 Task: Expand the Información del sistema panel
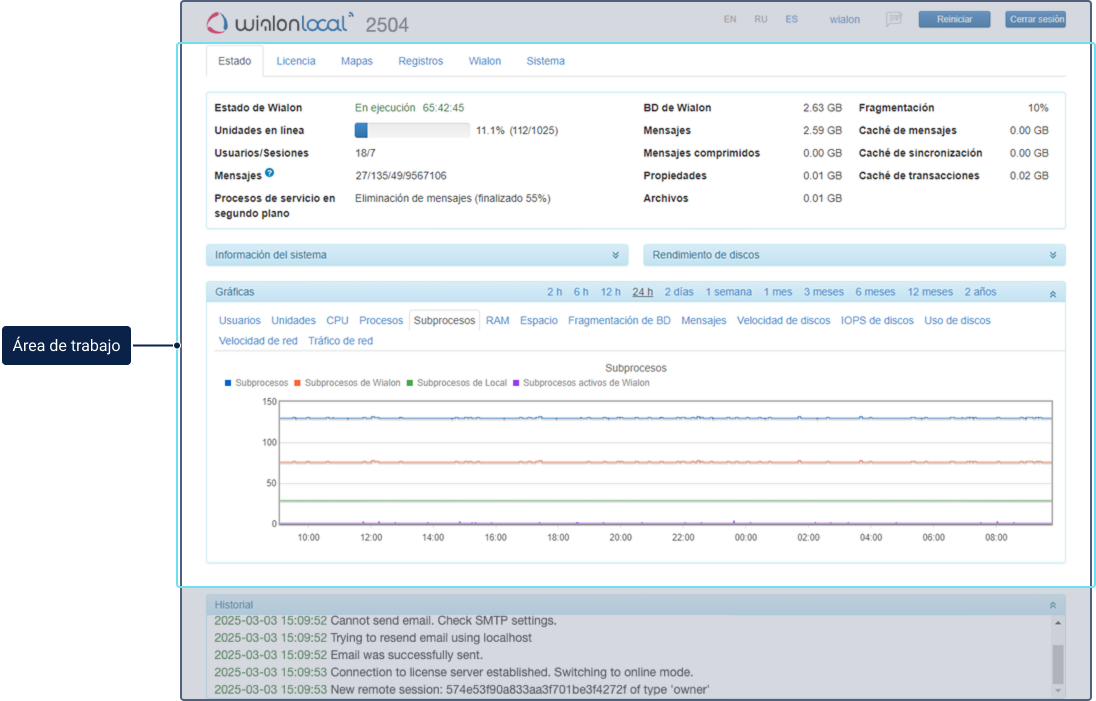point(616,255)
